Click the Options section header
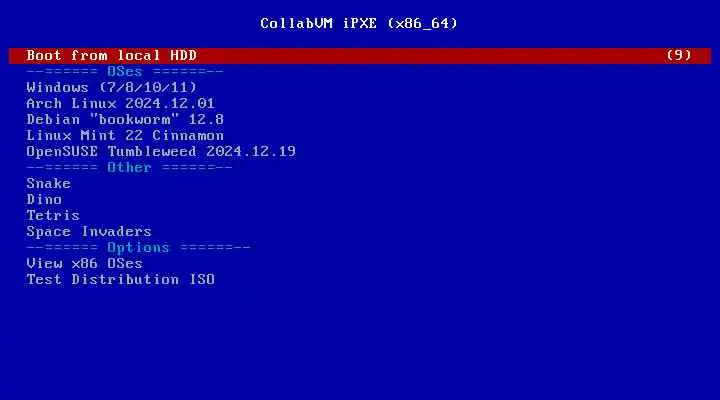Screen dimensions: 720x400 click(138, 248)
